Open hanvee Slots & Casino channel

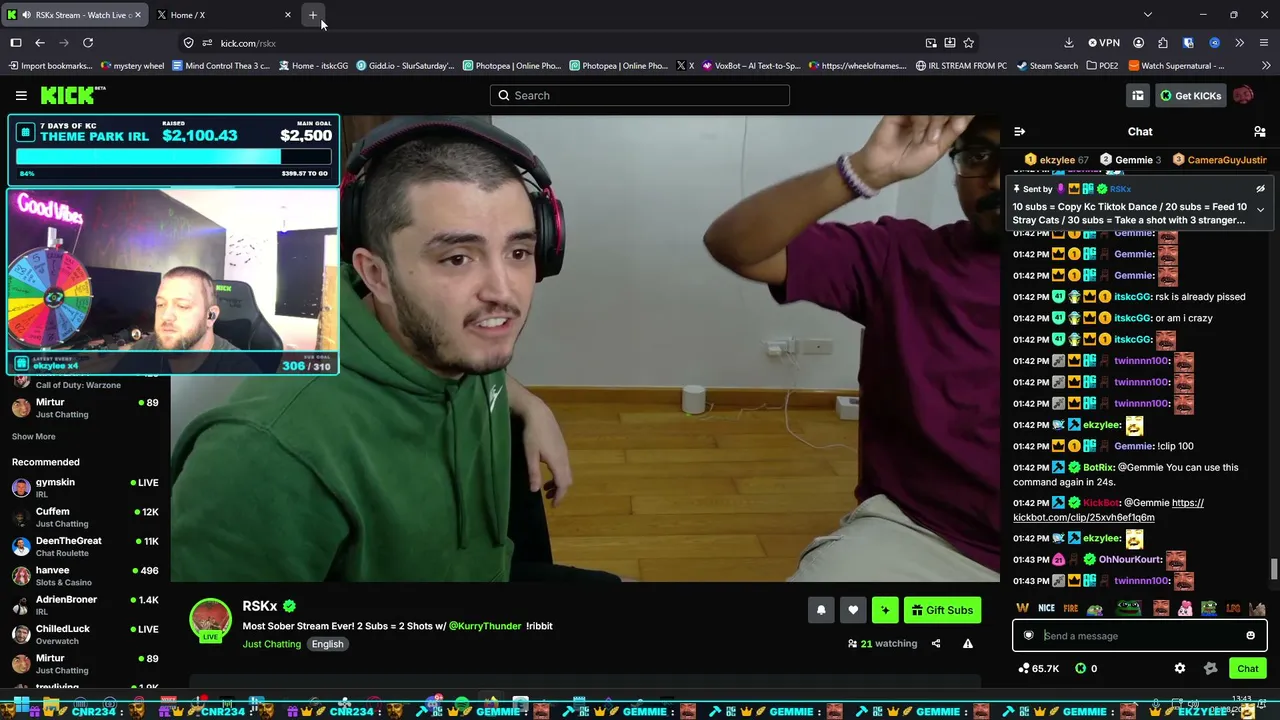tap(85, 576)
